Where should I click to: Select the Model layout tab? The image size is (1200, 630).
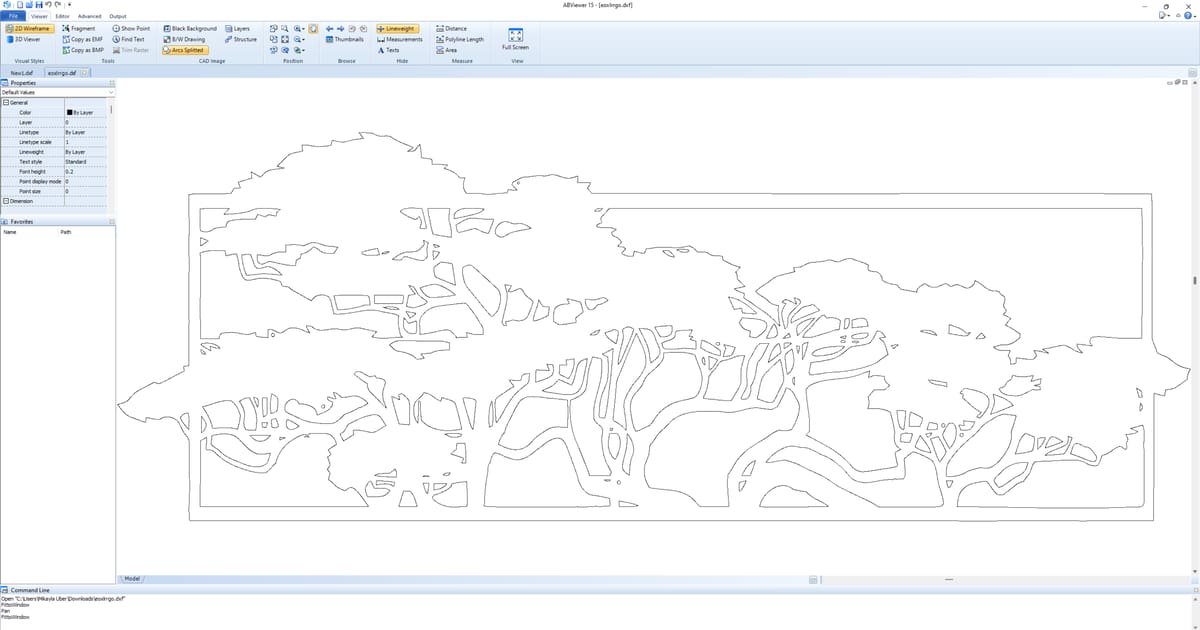(132, 578)
